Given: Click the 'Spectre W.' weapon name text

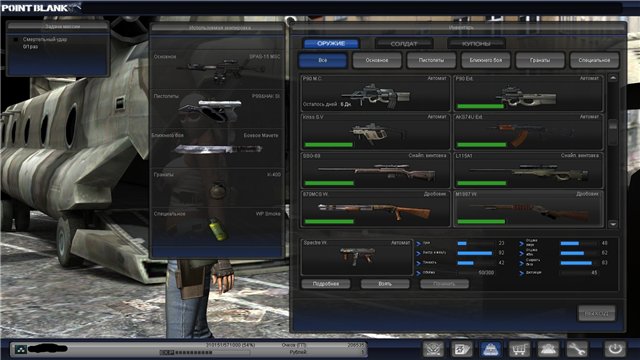Looking at the screenshot, I should tap(315, 243).
